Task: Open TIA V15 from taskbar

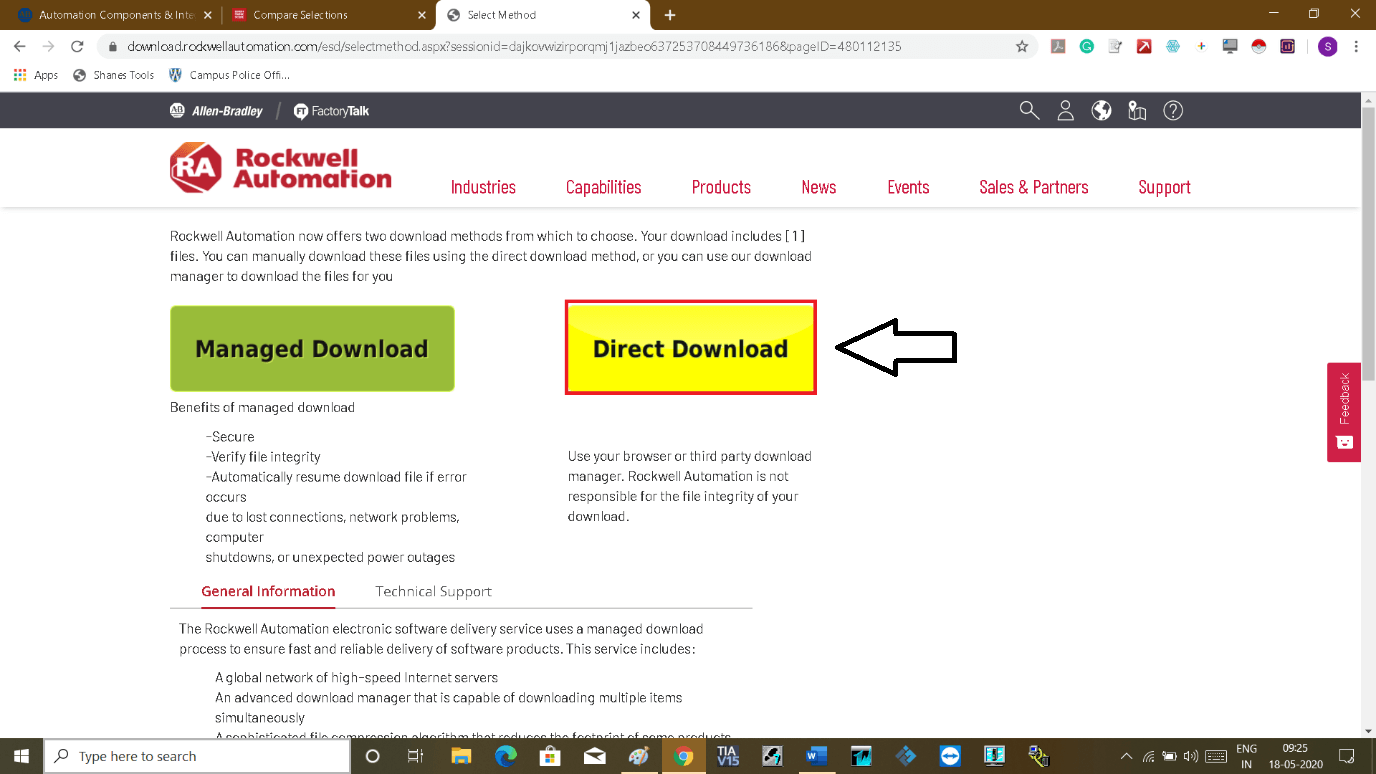Action: coord(727,756)
